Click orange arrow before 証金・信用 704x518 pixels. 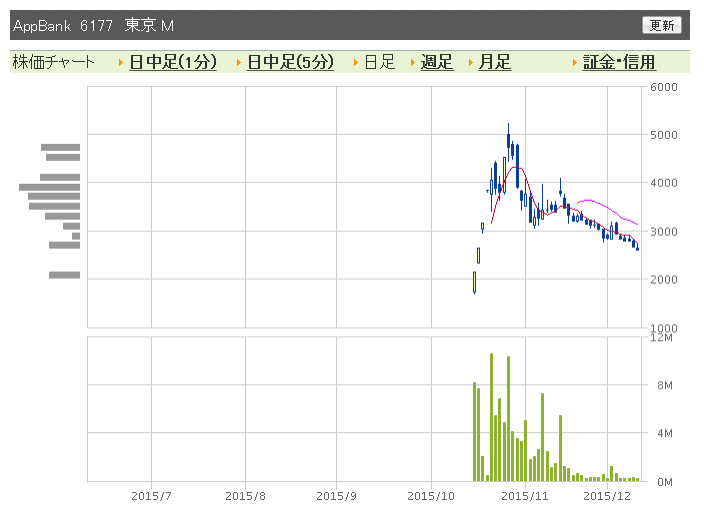575,62
